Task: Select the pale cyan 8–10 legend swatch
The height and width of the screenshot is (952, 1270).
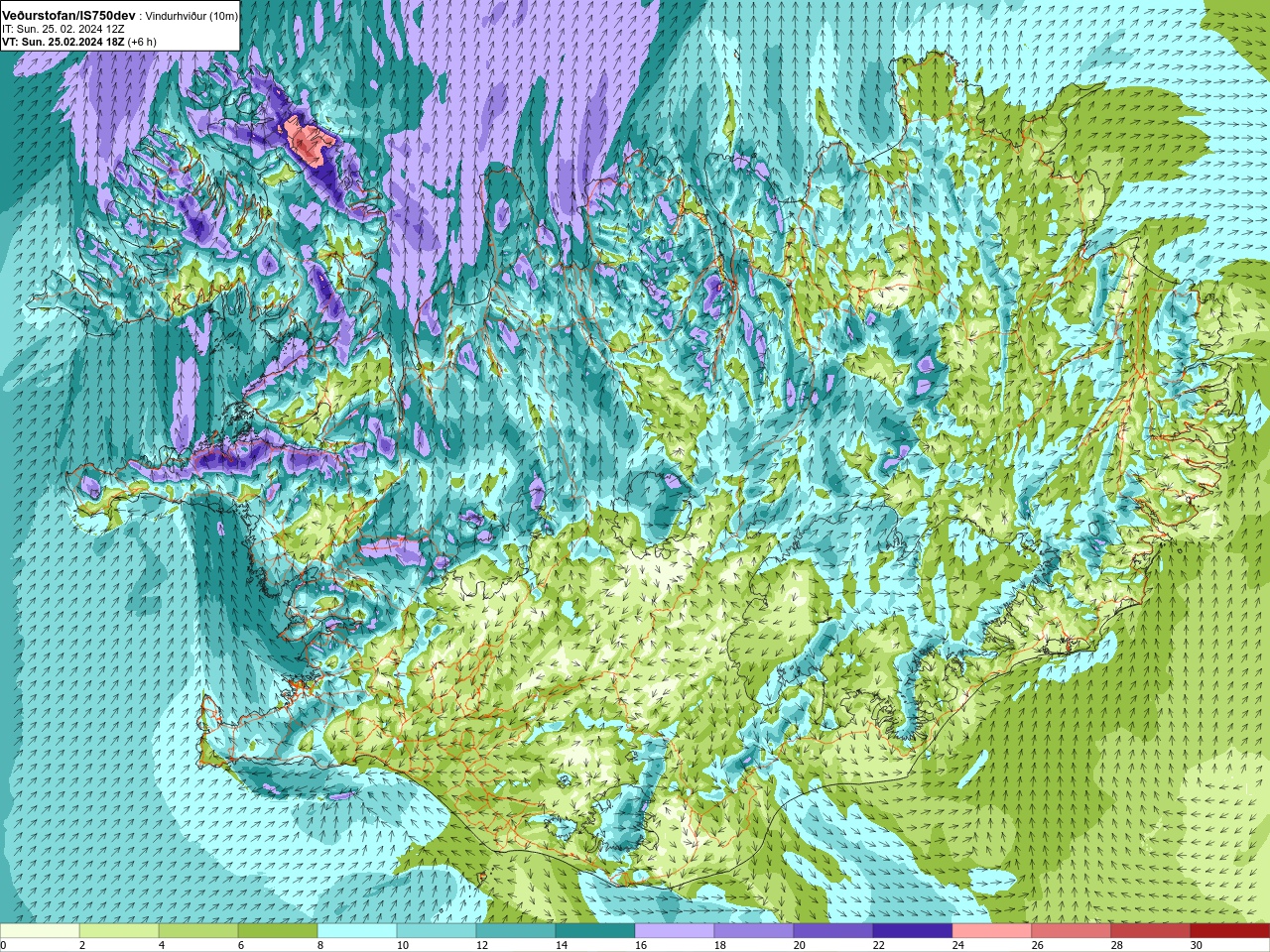Action: pyautogui.click(x=357, y=931)
